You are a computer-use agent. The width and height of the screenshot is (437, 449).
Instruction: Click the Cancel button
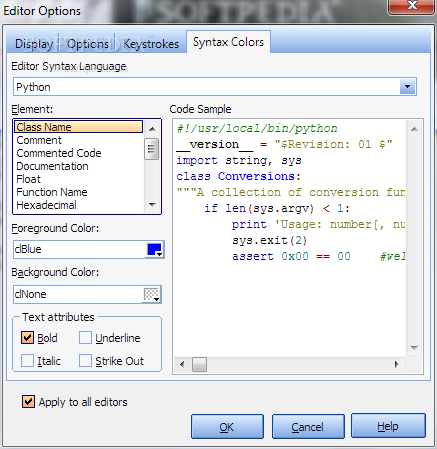pyautogui.click(x=308, y=427)
